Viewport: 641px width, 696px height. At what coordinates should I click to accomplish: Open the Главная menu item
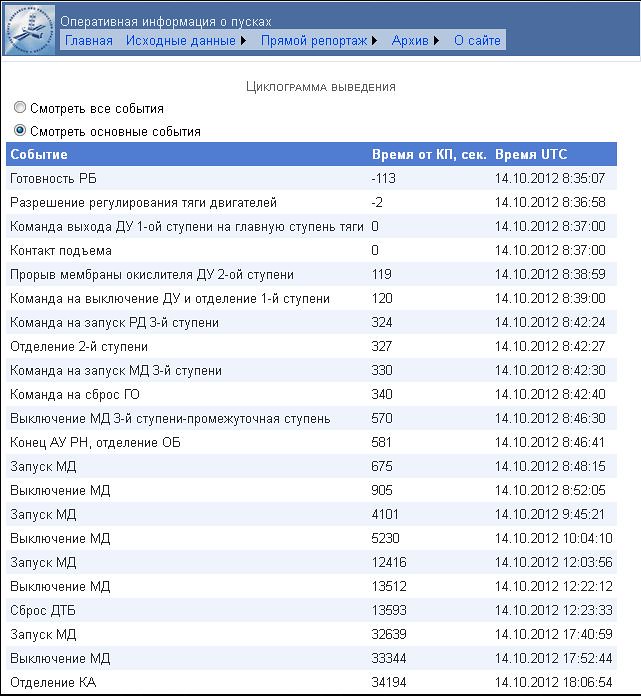[88, 41]
